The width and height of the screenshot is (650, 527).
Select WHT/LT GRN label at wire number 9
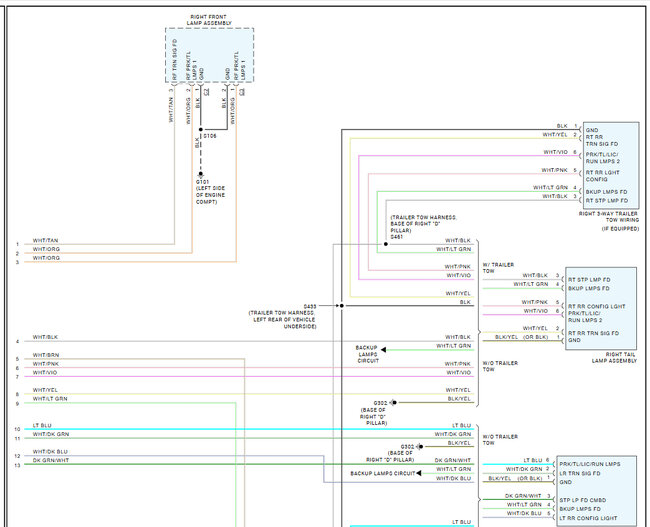tap(50, 399)
